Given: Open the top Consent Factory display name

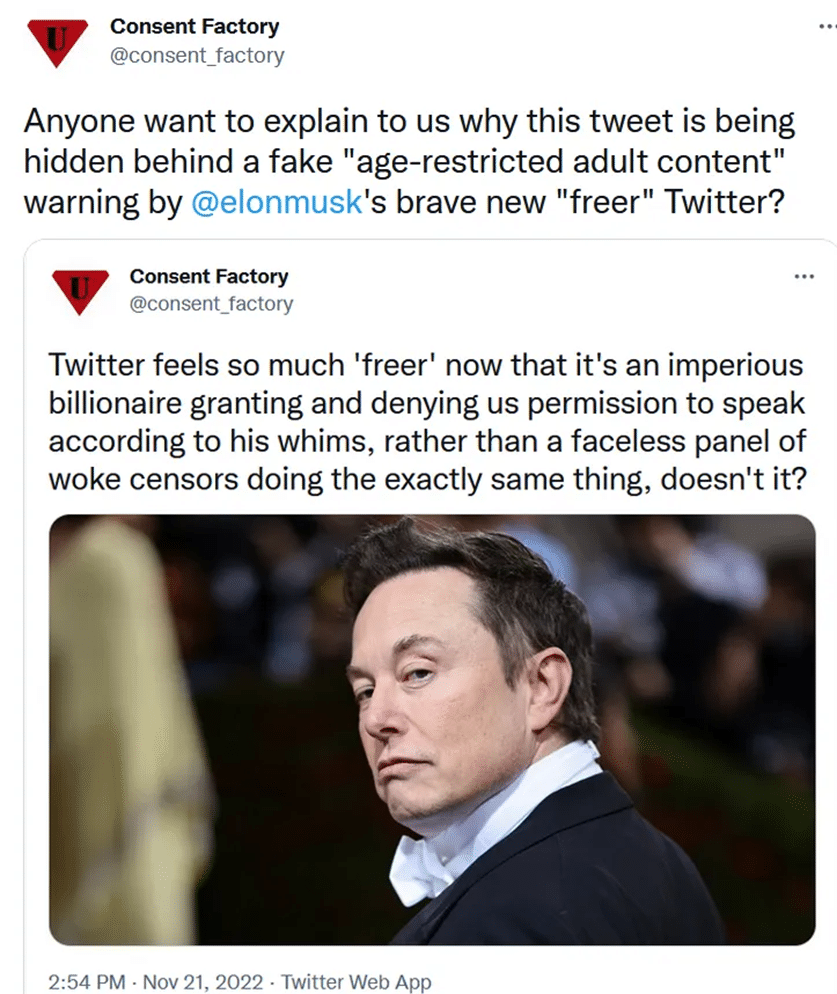Looking at the screenshot, I should [194, 27].
